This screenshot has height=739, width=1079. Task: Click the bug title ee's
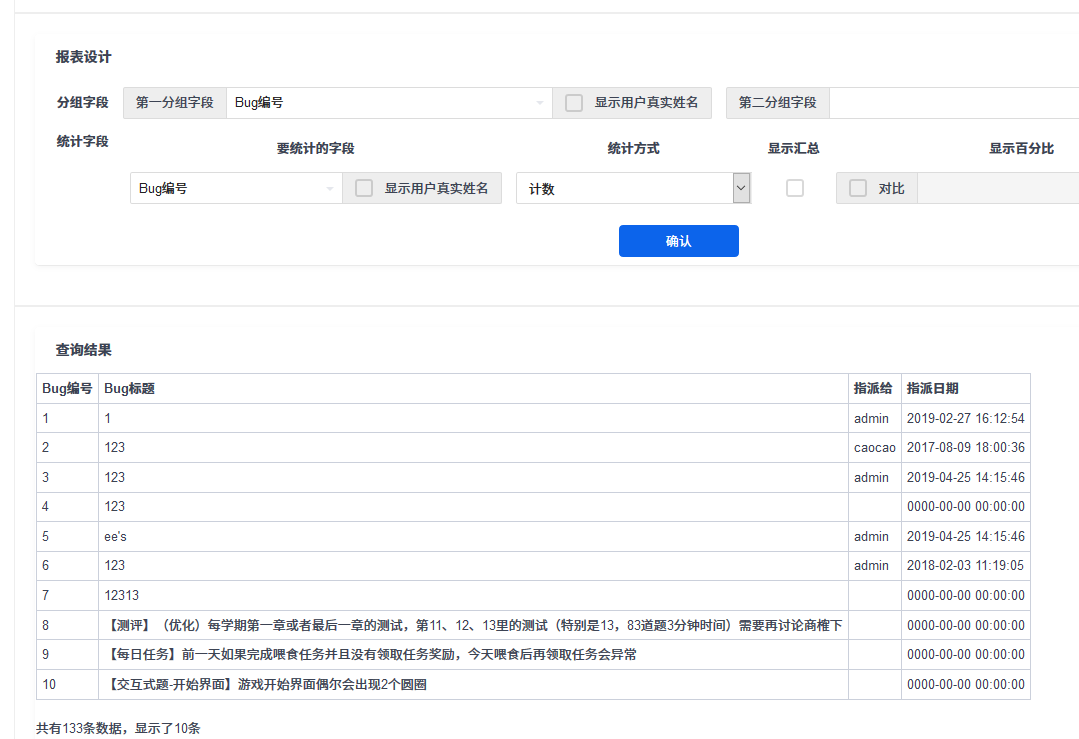pyautogui.click(x=116, y=537)
